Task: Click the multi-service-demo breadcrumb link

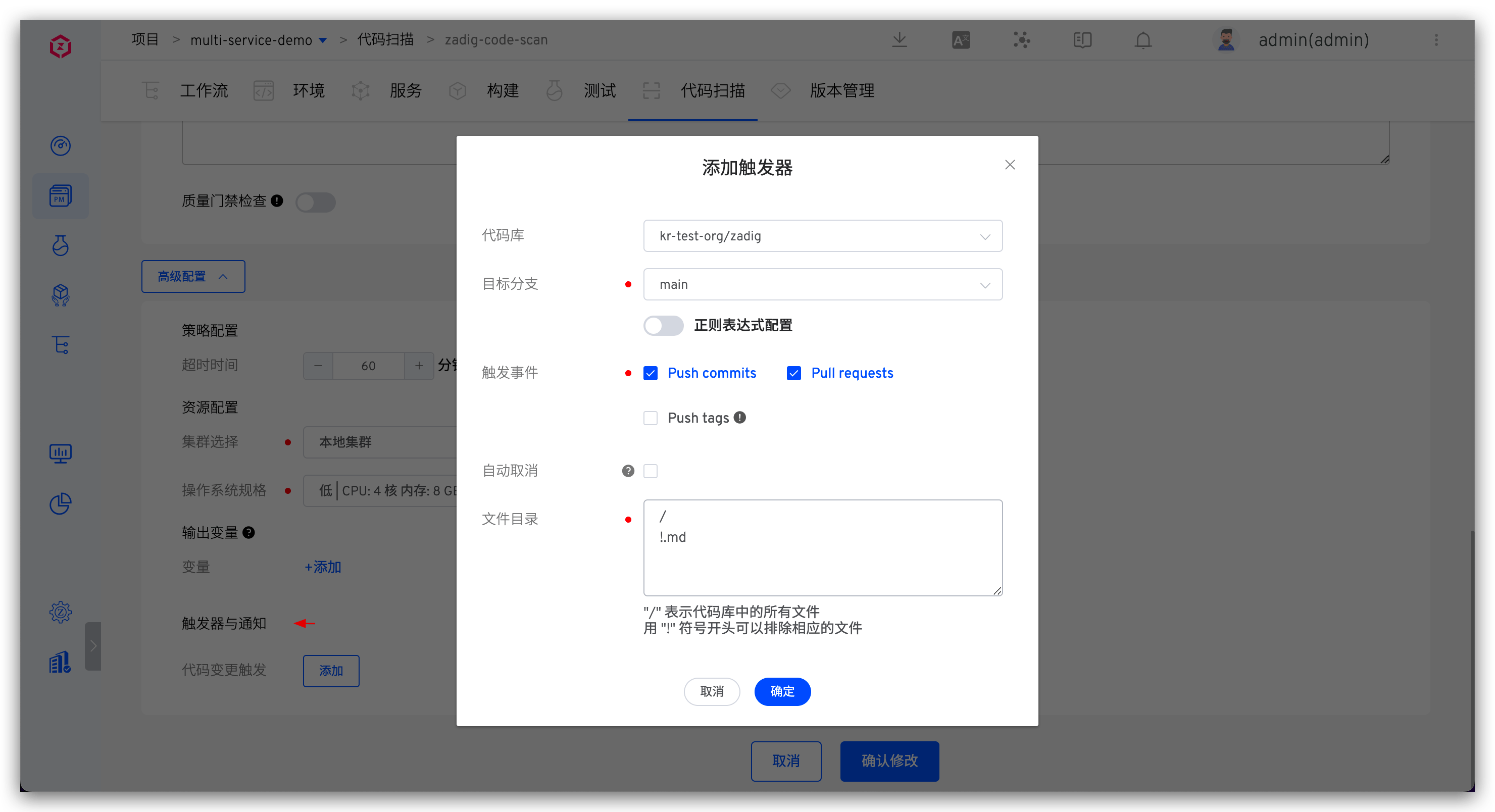Action: pos(252,39)
